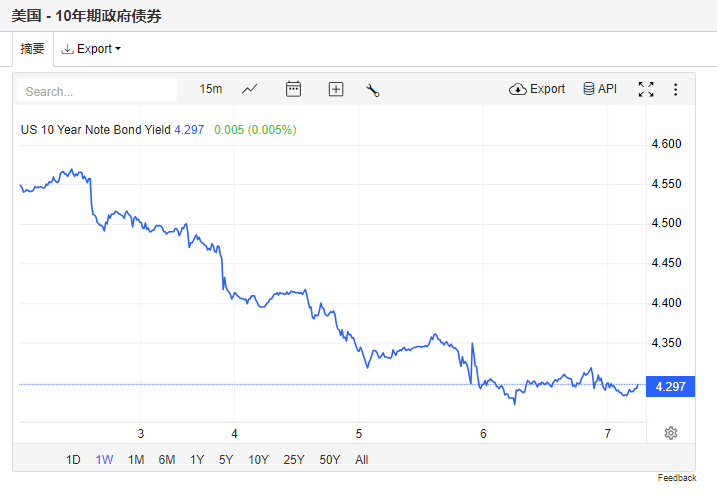Select the 1Y time range
Screen dimensions: 717x493
click(x=197, y=460)
